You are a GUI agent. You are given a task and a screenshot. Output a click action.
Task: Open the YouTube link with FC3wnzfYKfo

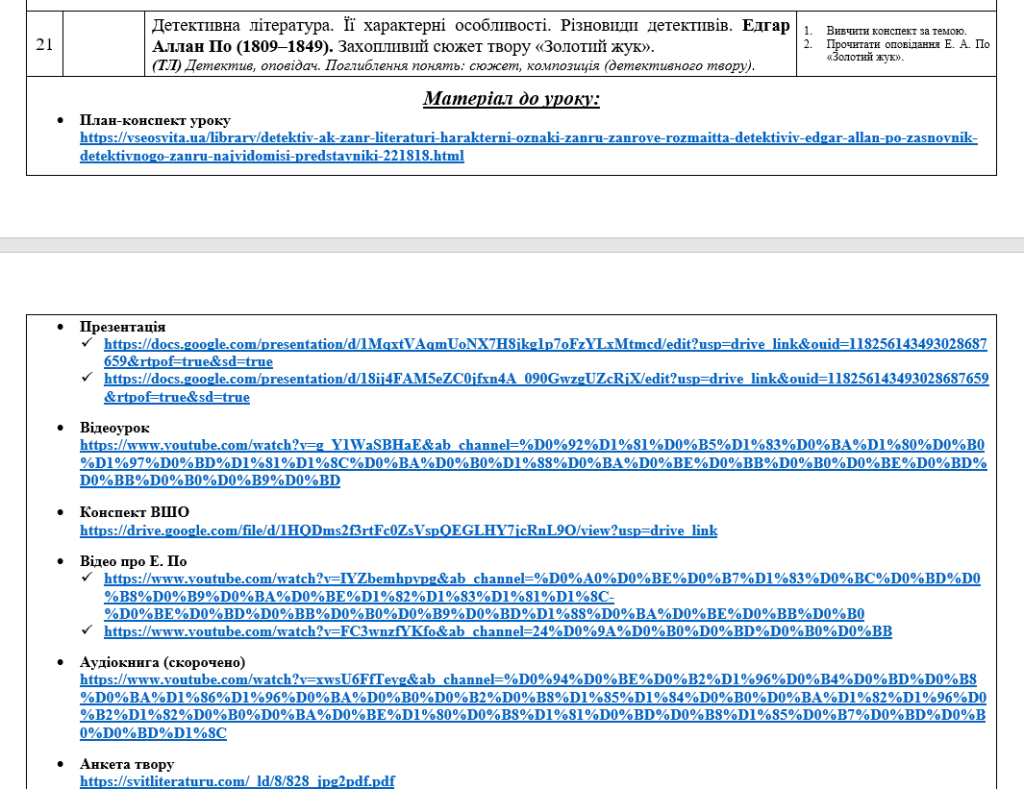point(497,632)
